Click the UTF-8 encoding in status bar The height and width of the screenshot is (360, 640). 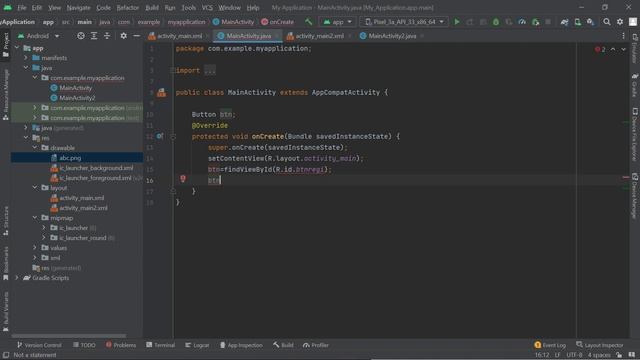click(574, 355)
